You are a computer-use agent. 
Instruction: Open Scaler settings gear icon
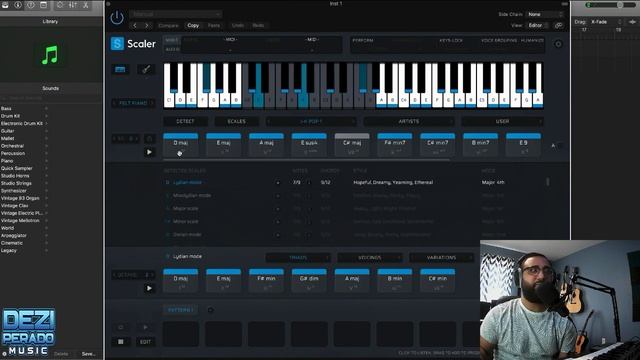pos(558,44)
